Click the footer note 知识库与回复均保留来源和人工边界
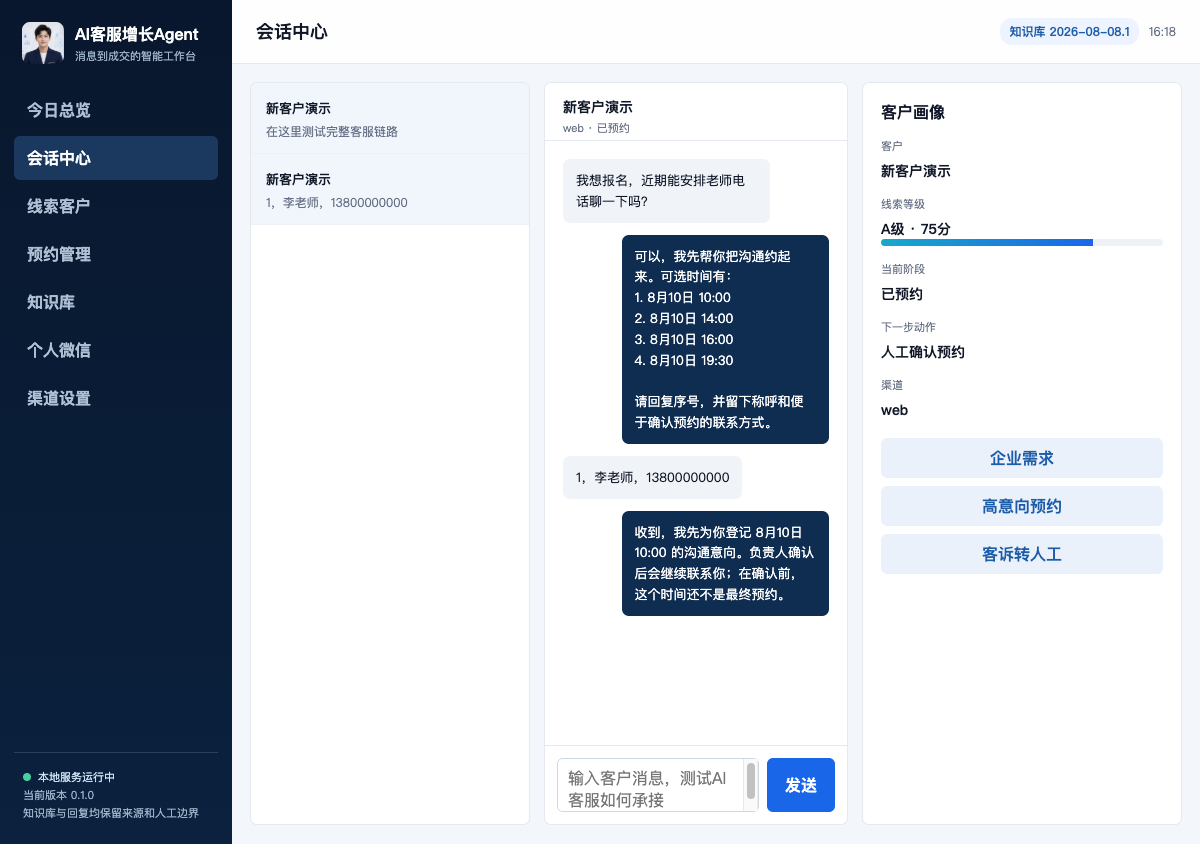 point(111,813)
